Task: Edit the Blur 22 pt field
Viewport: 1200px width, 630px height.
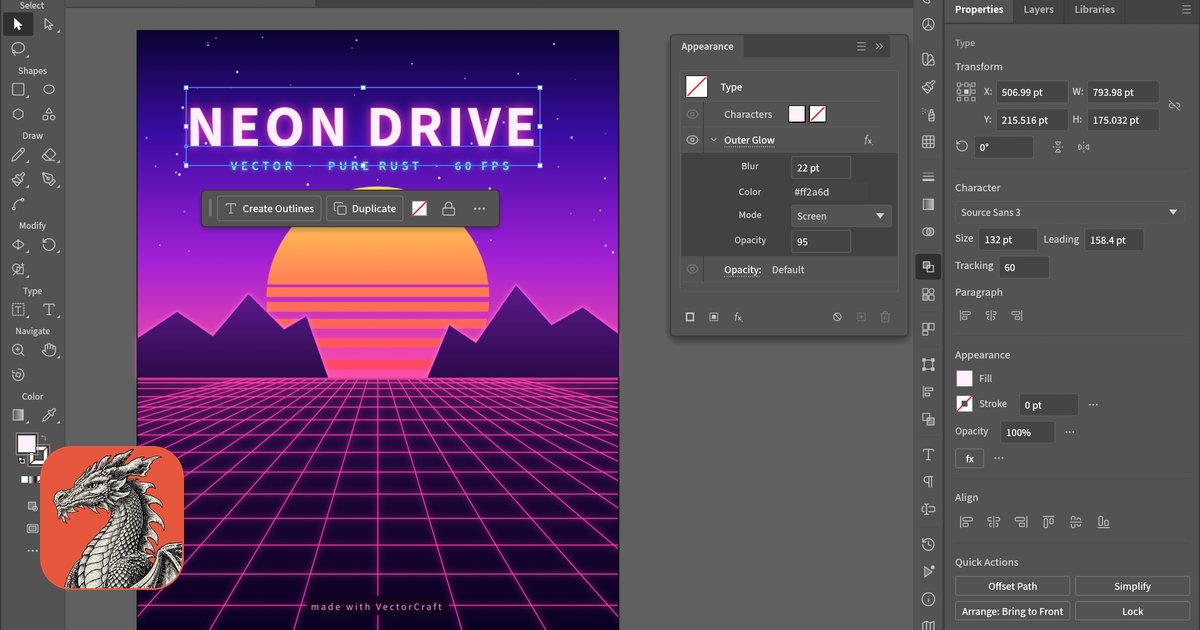Action: (x=821, y=168)
